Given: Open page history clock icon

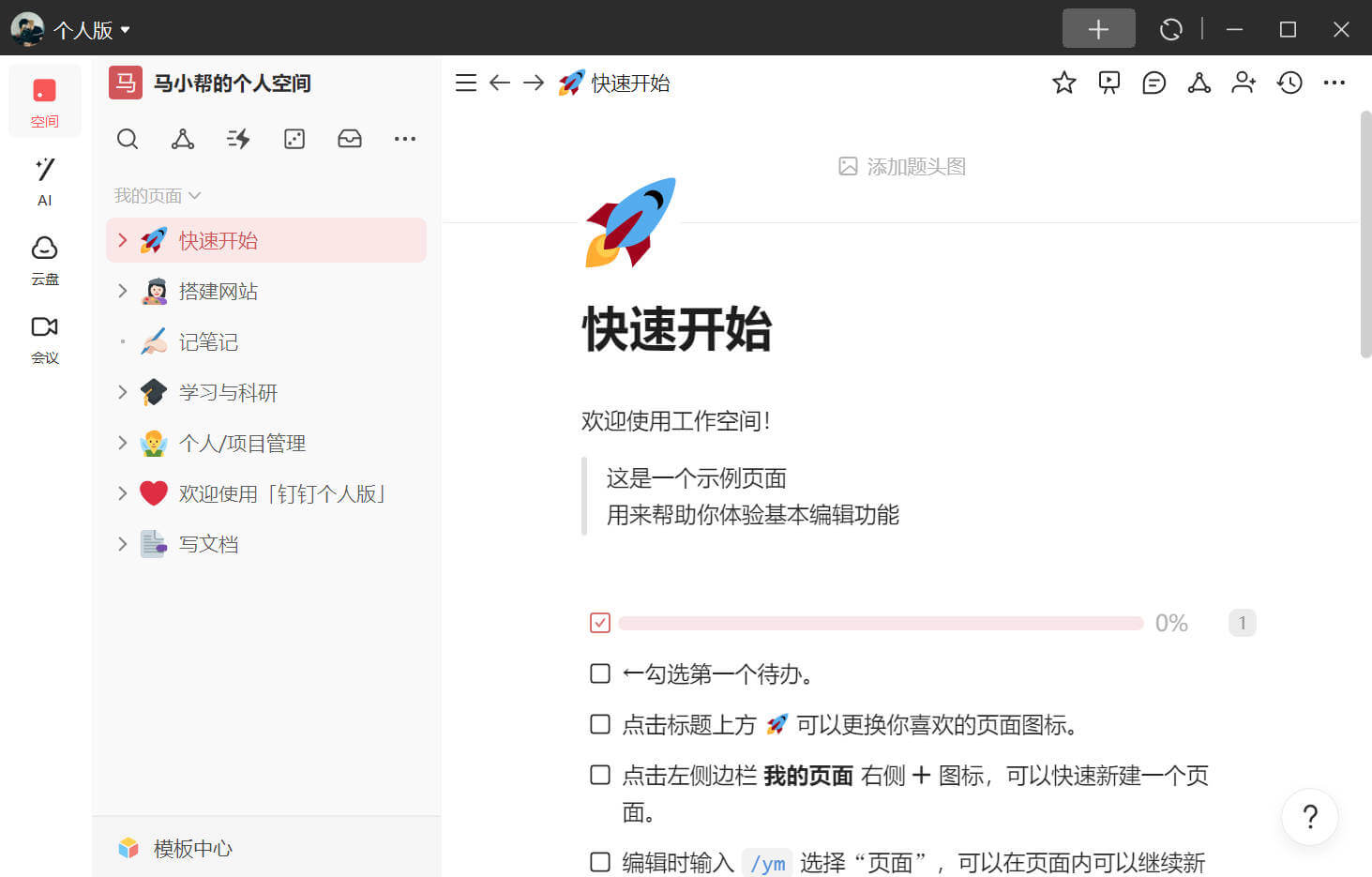Looking at the screenshot, I should 1289,83.
